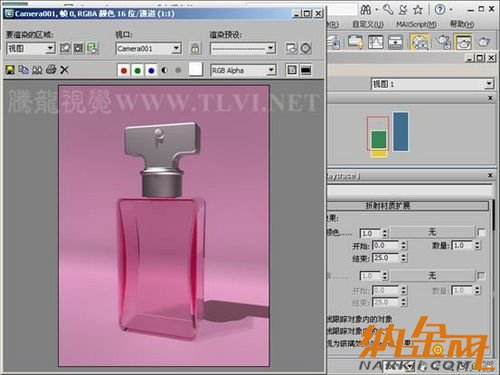Click the star favorites icon
Viewport: 500px width, 375px height.
(x=418, y=10)
